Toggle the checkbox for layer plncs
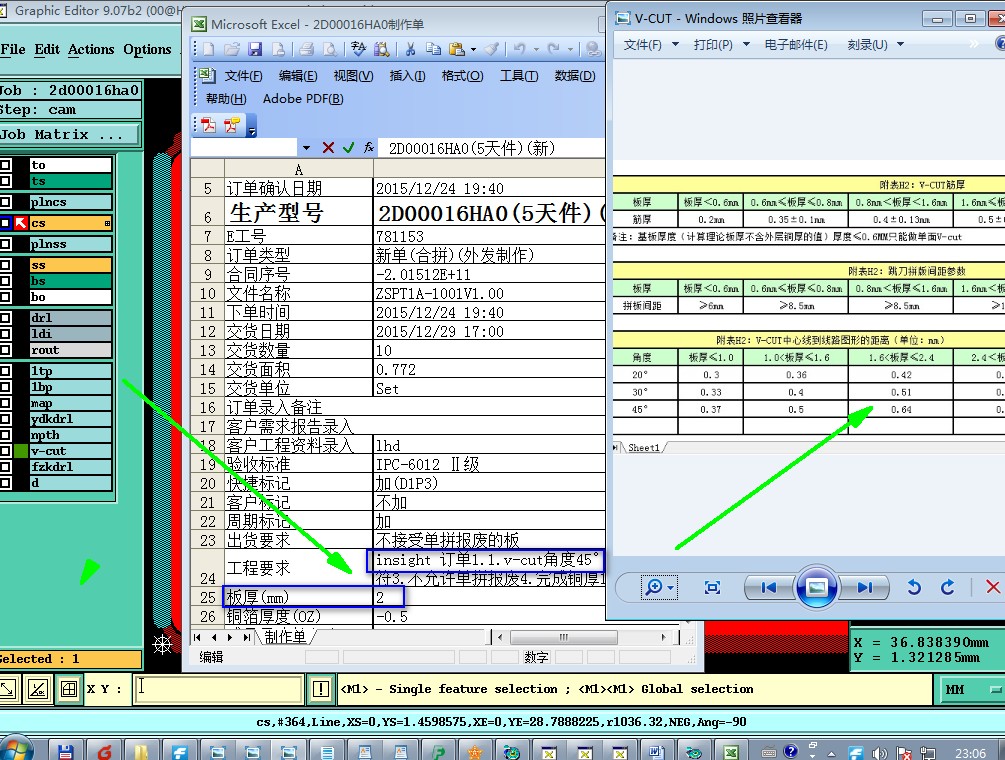Image resolution: width=1005 pixels, height=760 pixels. 5,202
